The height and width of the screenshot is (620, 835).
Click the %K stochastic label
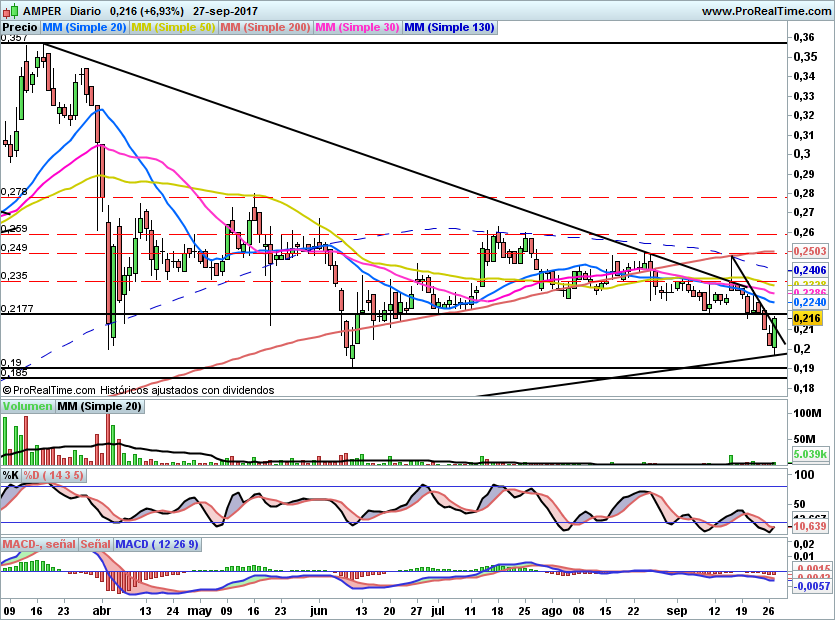point(11,475)
